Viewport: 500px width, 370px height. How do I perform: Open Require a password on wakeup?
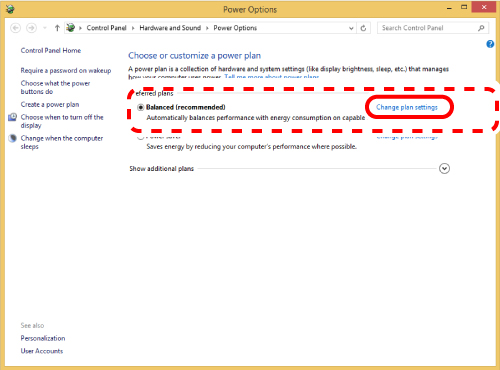pyautogui.click(x=66, y=71)
